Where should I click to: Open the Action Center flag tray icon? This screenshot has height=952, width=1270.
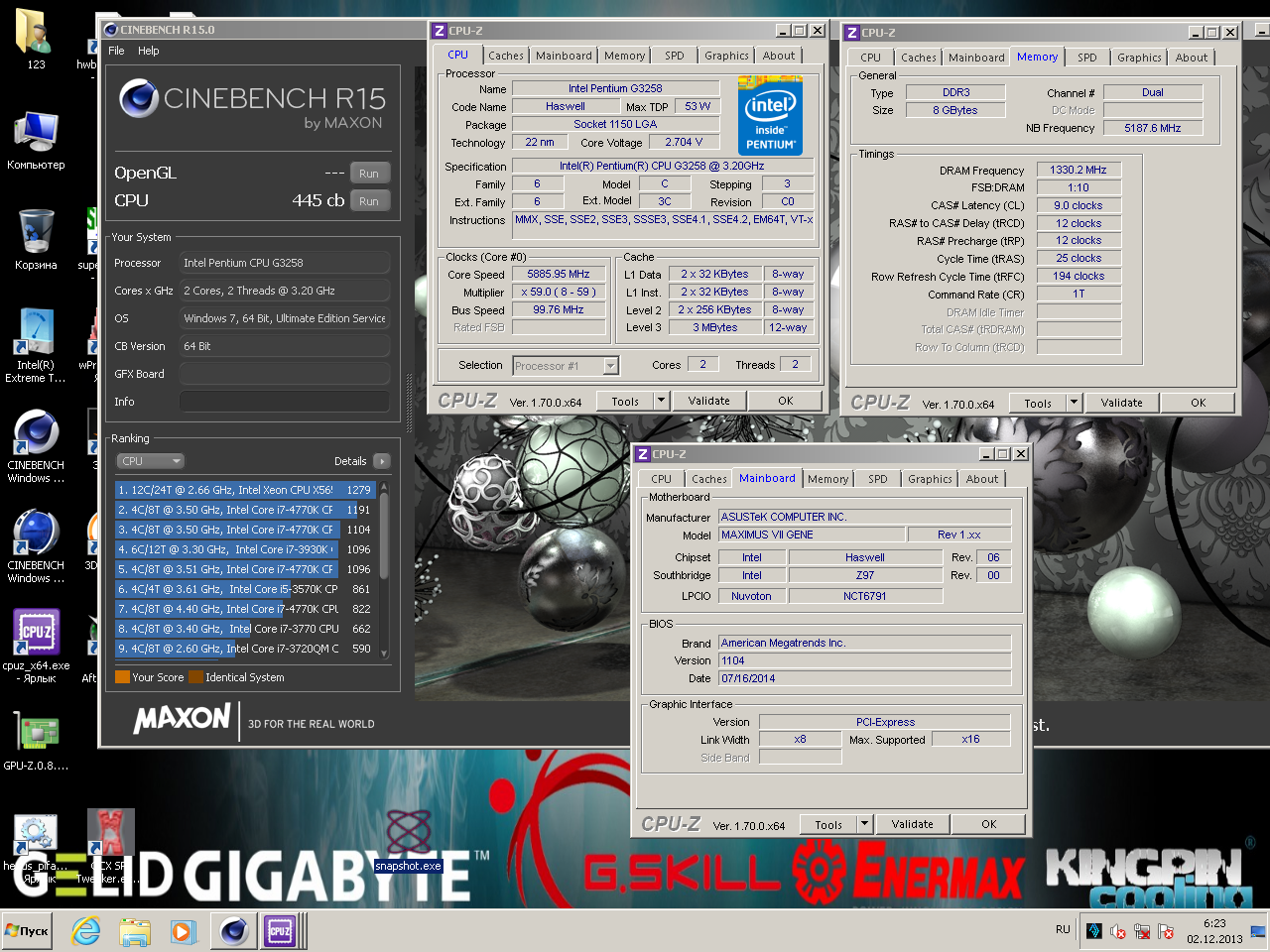click(1166, 931)
